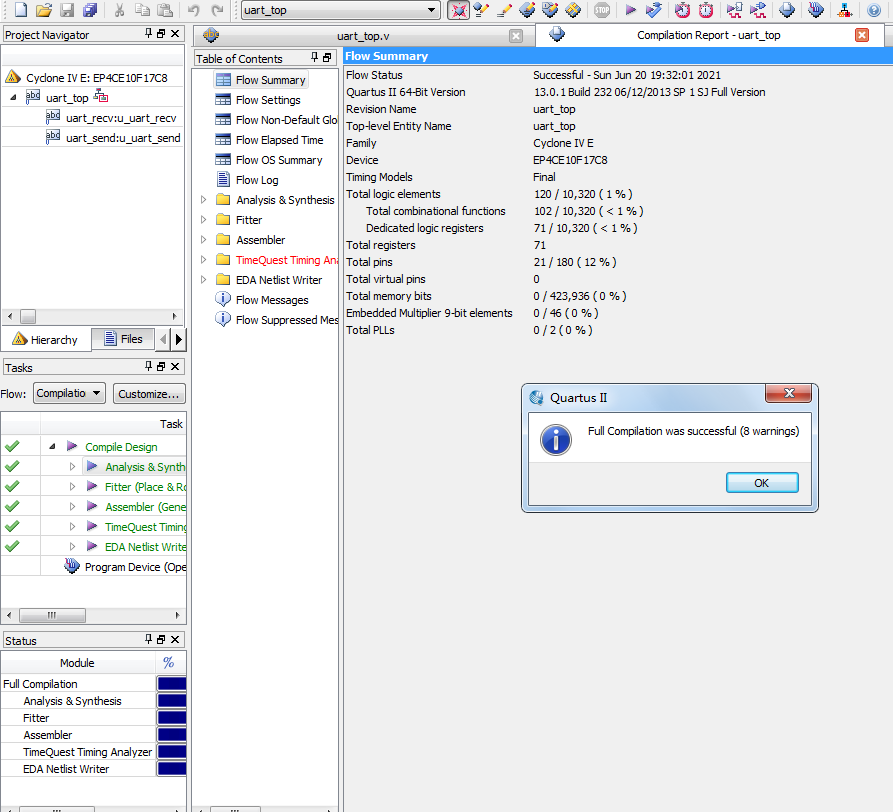Toggle the pin on Table of Contents

click(x=314, y=58)
